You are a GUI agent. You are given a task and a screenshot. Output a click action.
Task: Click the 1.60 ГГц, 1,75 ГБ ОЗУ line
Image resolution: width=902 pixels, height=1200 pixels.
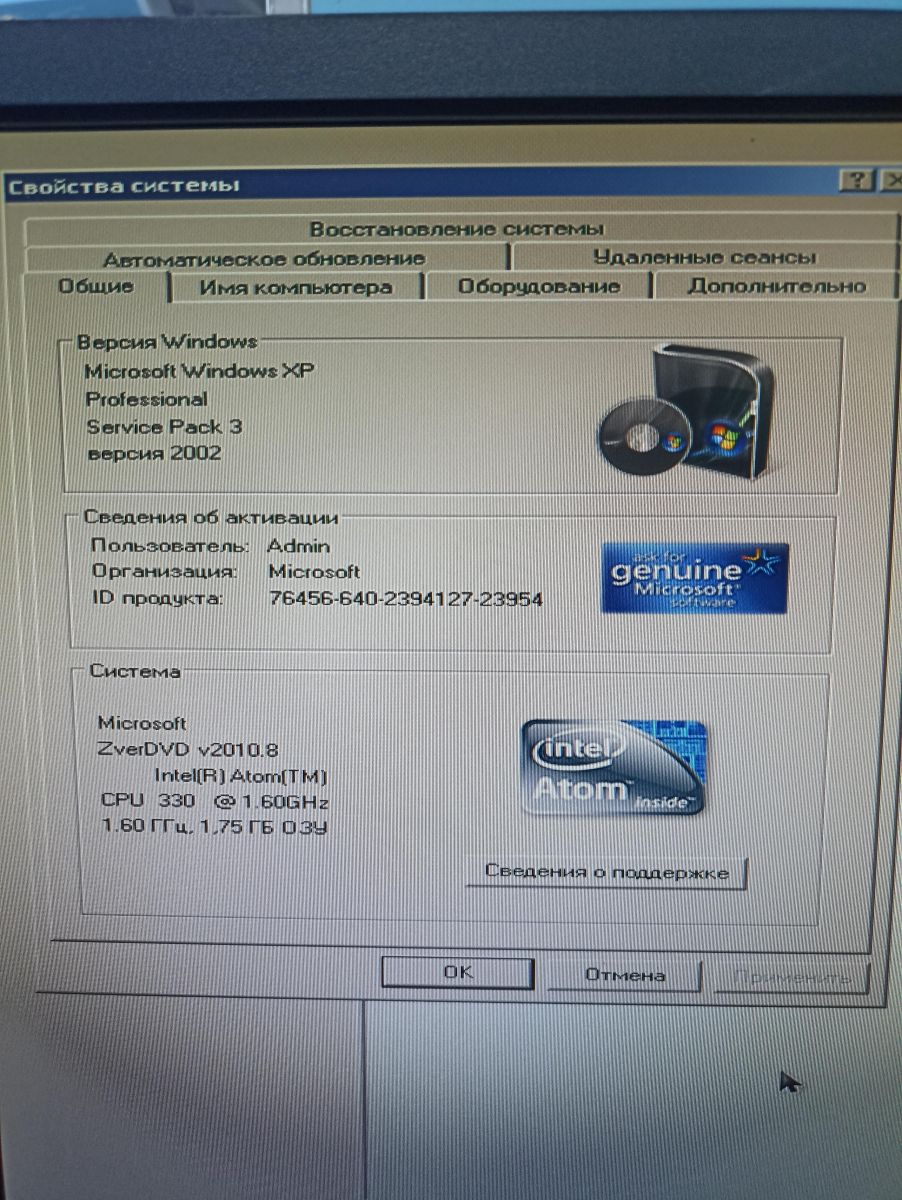pos(215,828)
